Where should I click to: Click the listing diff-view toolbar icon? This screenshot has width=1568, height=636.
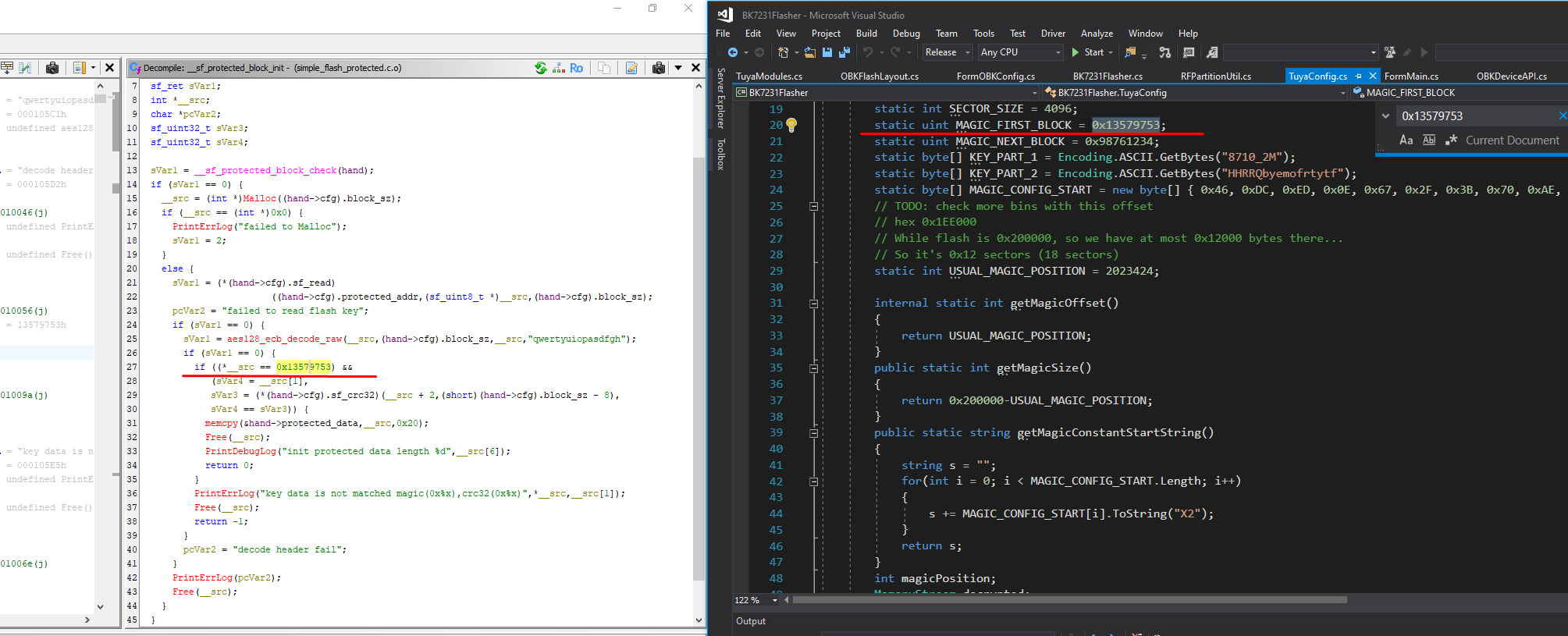25,68
